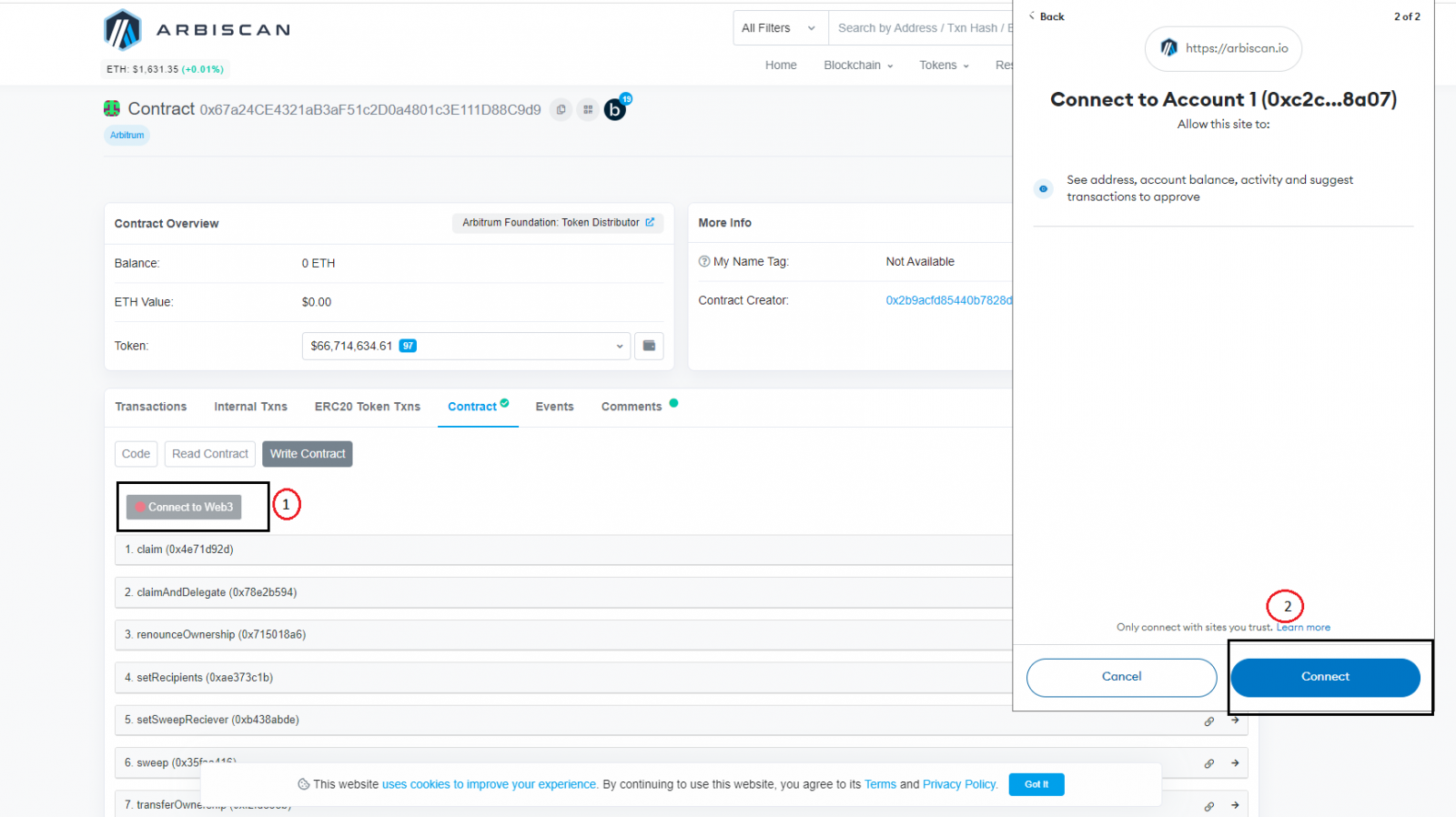
Task: Open the All Filters dropdown
Action: click(780, 28)
